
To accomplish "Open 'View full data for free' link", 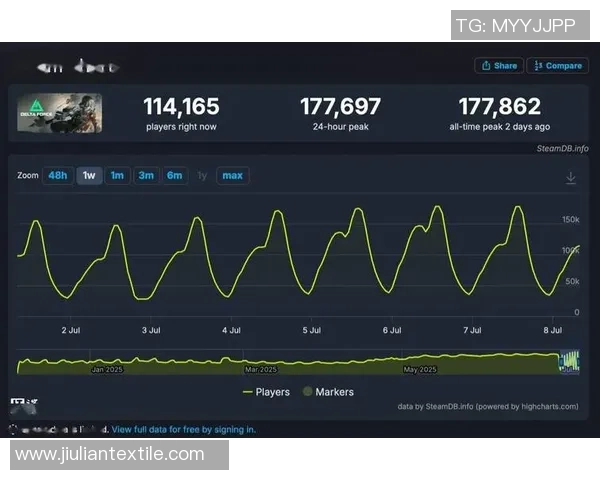I will 183,429.
